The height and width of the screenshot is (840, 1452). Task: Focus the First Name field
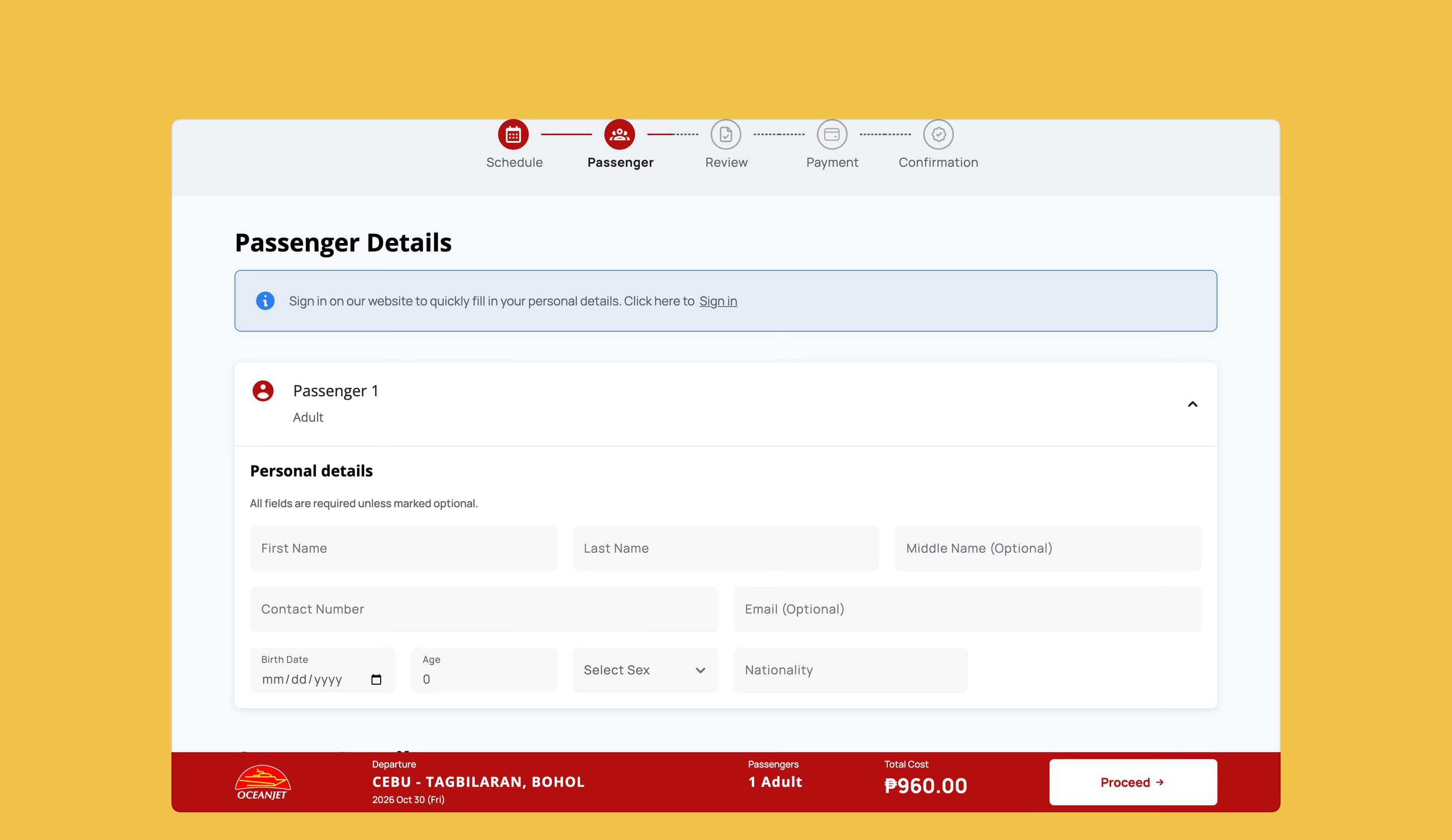(403, 548)
